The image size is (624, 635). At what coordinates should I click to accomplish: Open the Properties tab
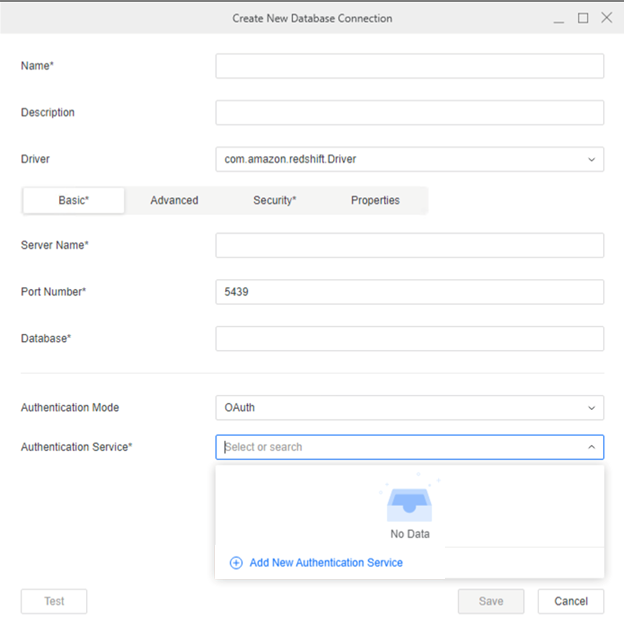point(375,201)
